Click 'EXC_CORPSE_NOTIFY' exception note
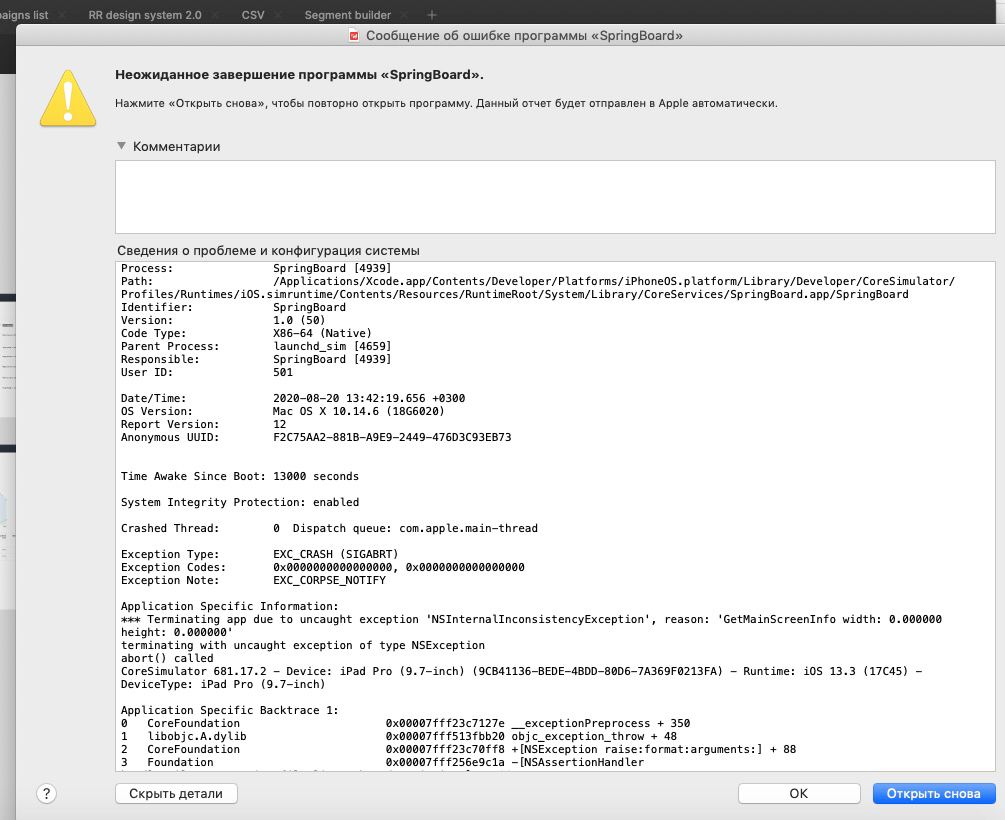The image size is (1005, 820). 329,580
